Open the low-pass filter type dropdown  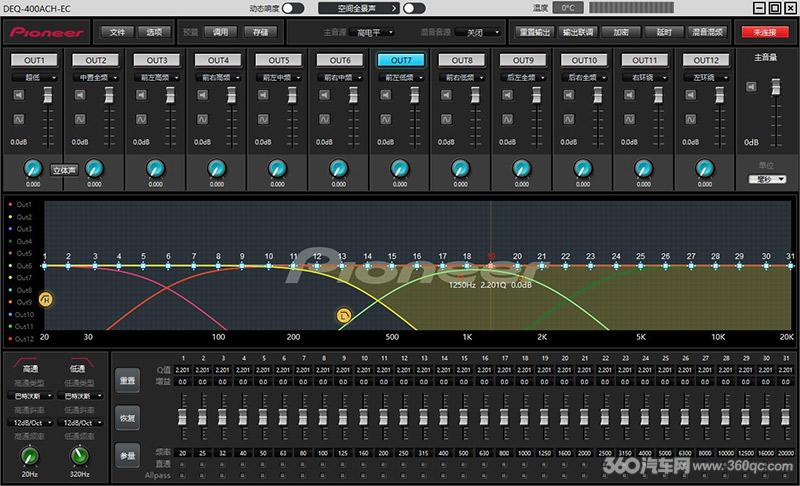click(80, 396)
